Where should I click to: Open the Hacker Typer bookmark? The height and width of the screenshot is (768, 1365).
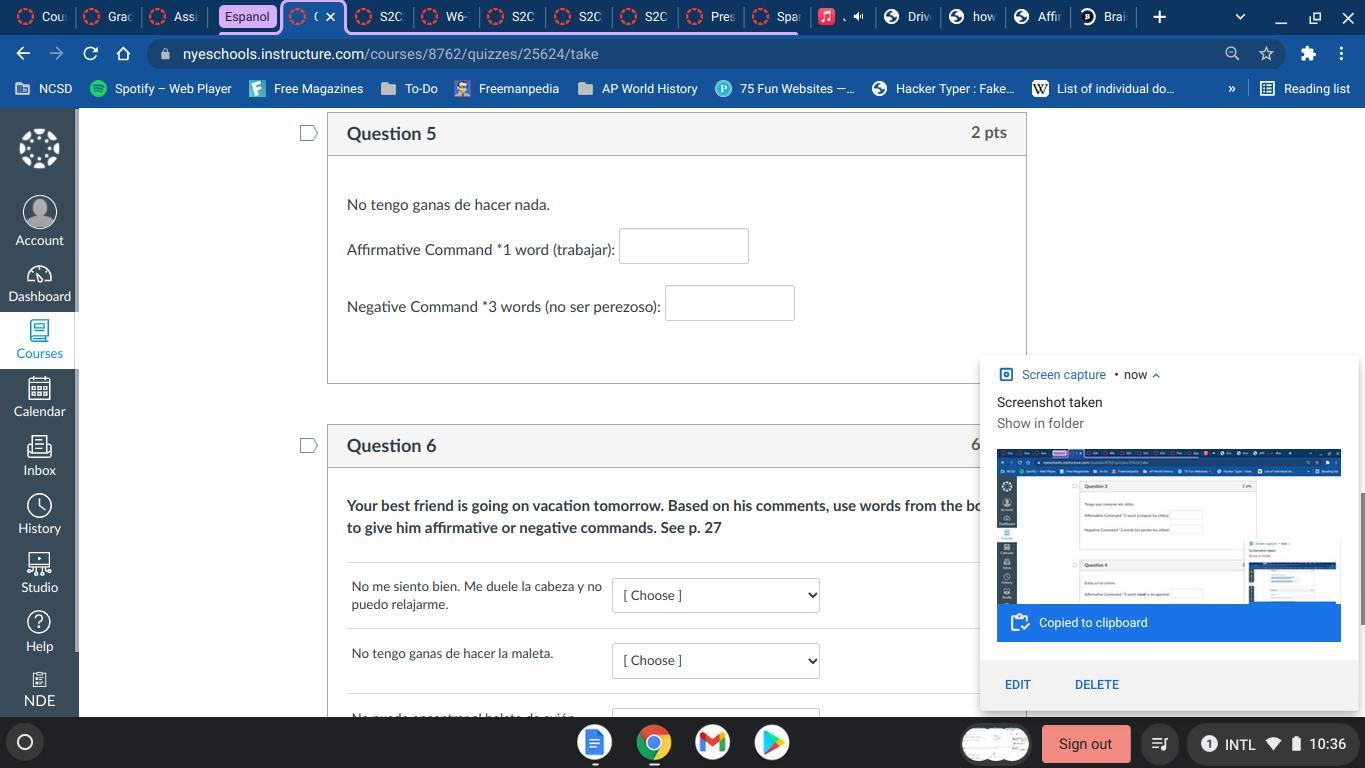tap(943, 89)
